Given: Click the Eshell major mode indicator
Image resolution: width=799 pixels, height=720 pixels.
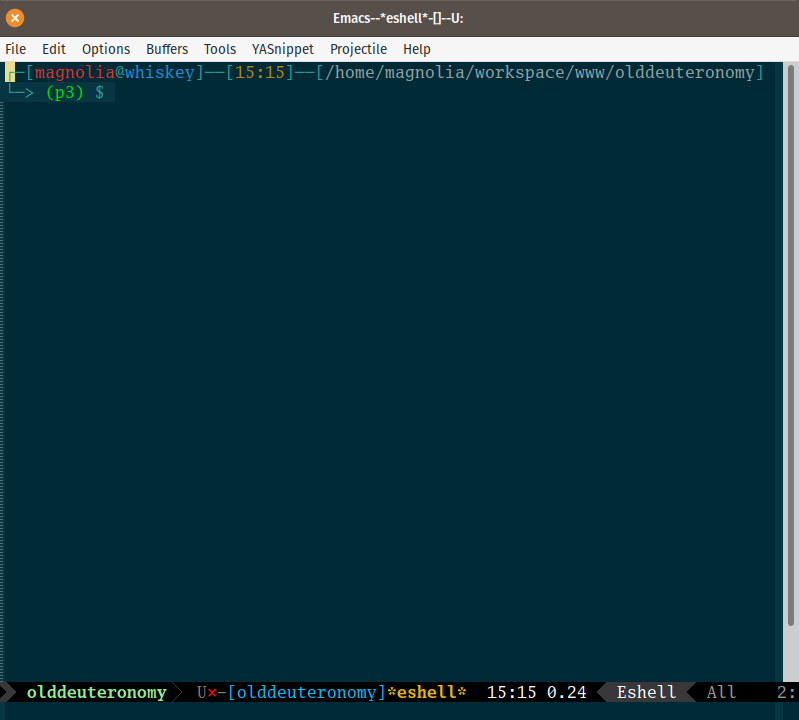Looking at the screenshot, I should [646, 692].
